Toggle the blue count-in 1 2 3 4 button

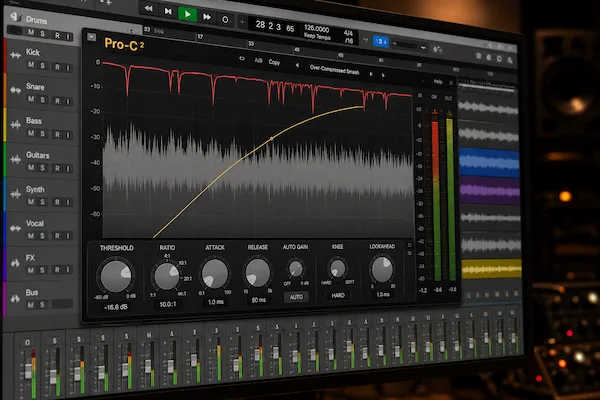click(x=381, y=41)
